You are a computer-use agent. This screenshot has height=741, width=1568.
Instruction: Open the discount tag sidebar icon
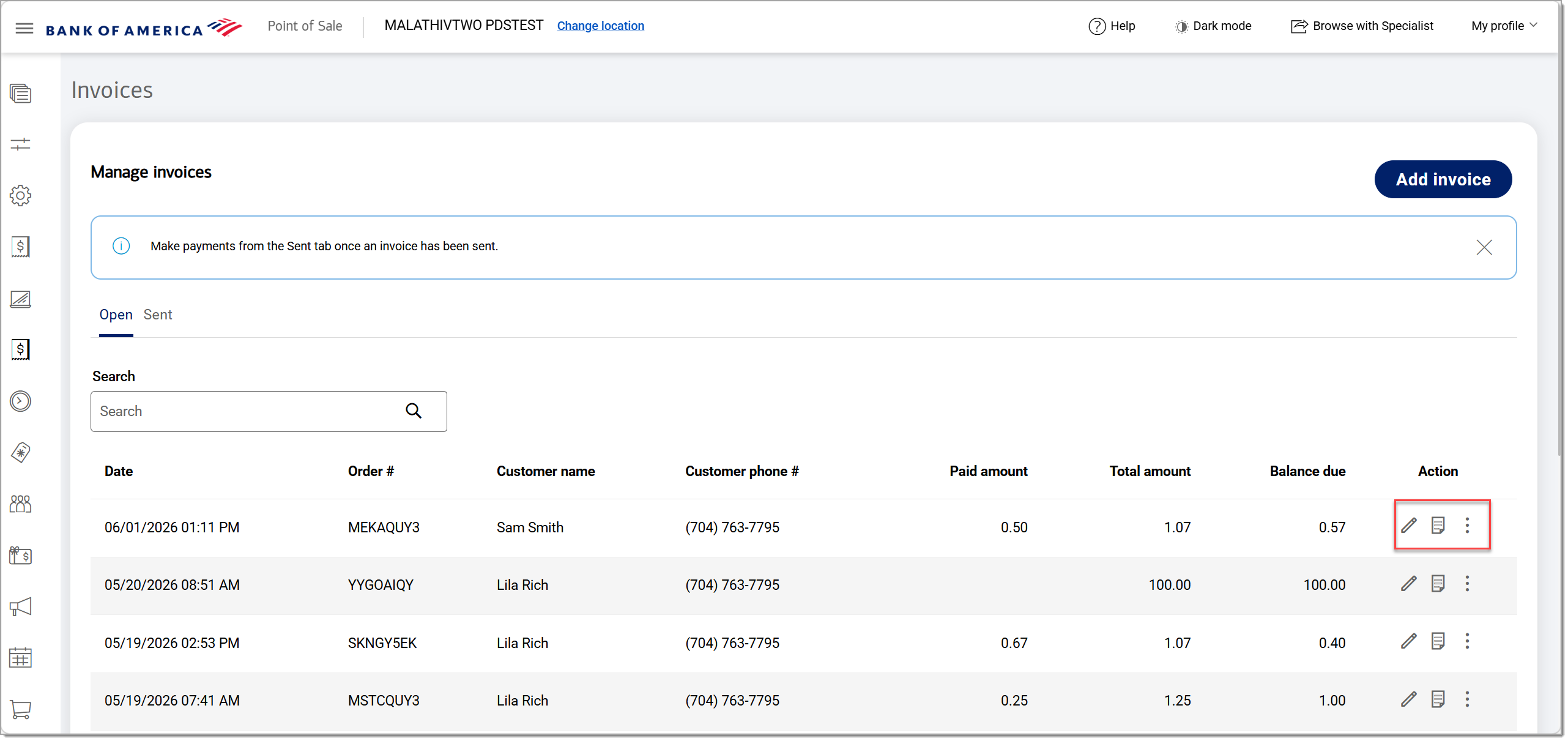tap(21, 453)
